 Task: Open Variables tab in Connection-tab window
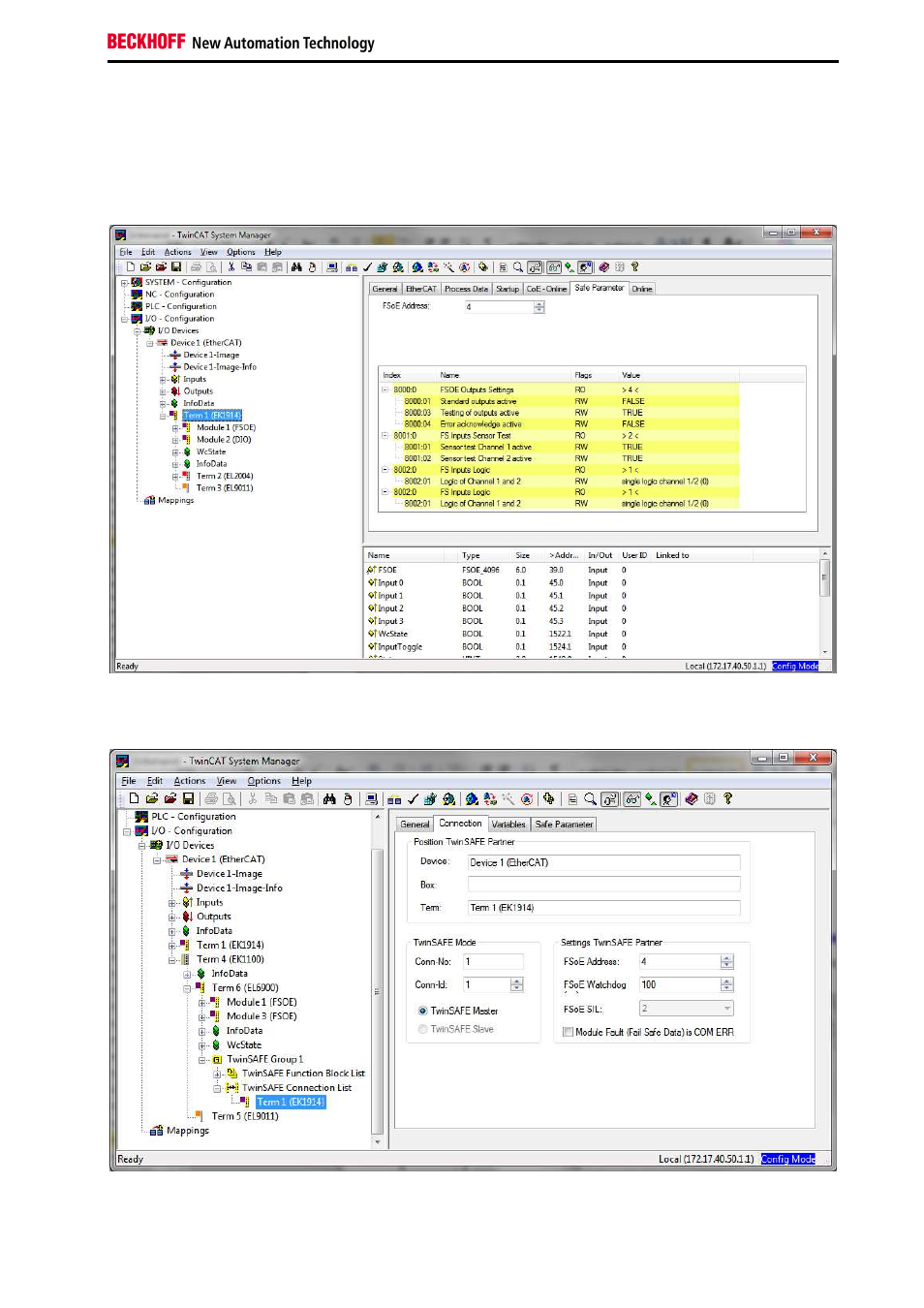tap(508, 825)
